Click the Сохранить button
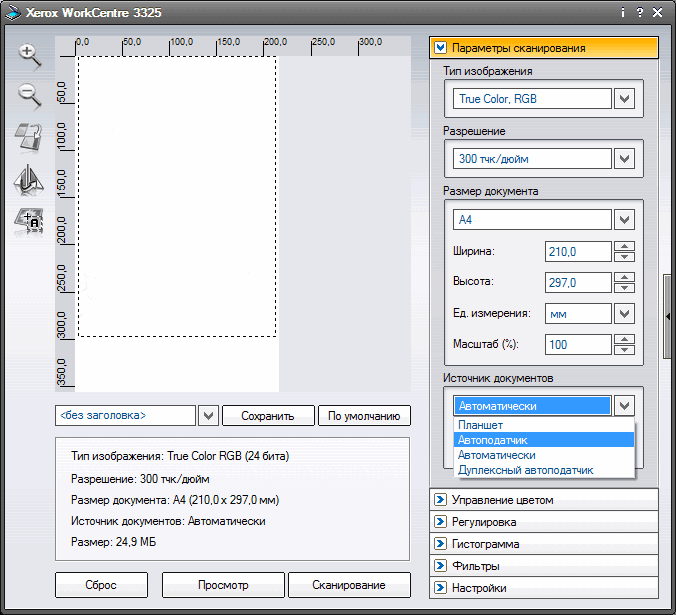Image resolution: width=676 pixels, height=615 pixels. pyautogui.click(x=268, y=415)
